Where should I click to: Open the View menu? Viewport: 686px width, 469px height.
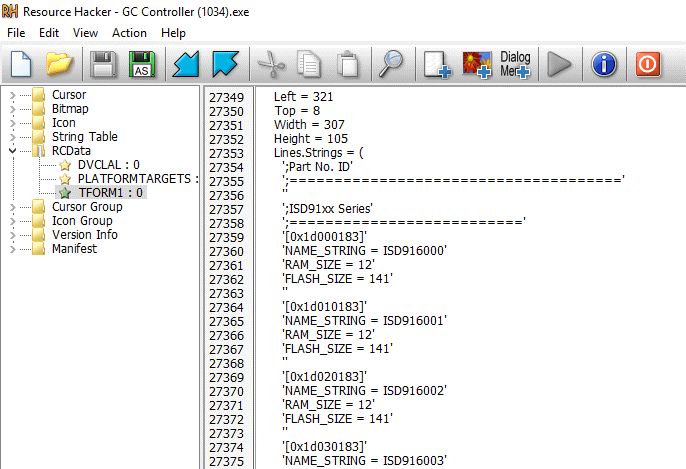click(85, 33)
